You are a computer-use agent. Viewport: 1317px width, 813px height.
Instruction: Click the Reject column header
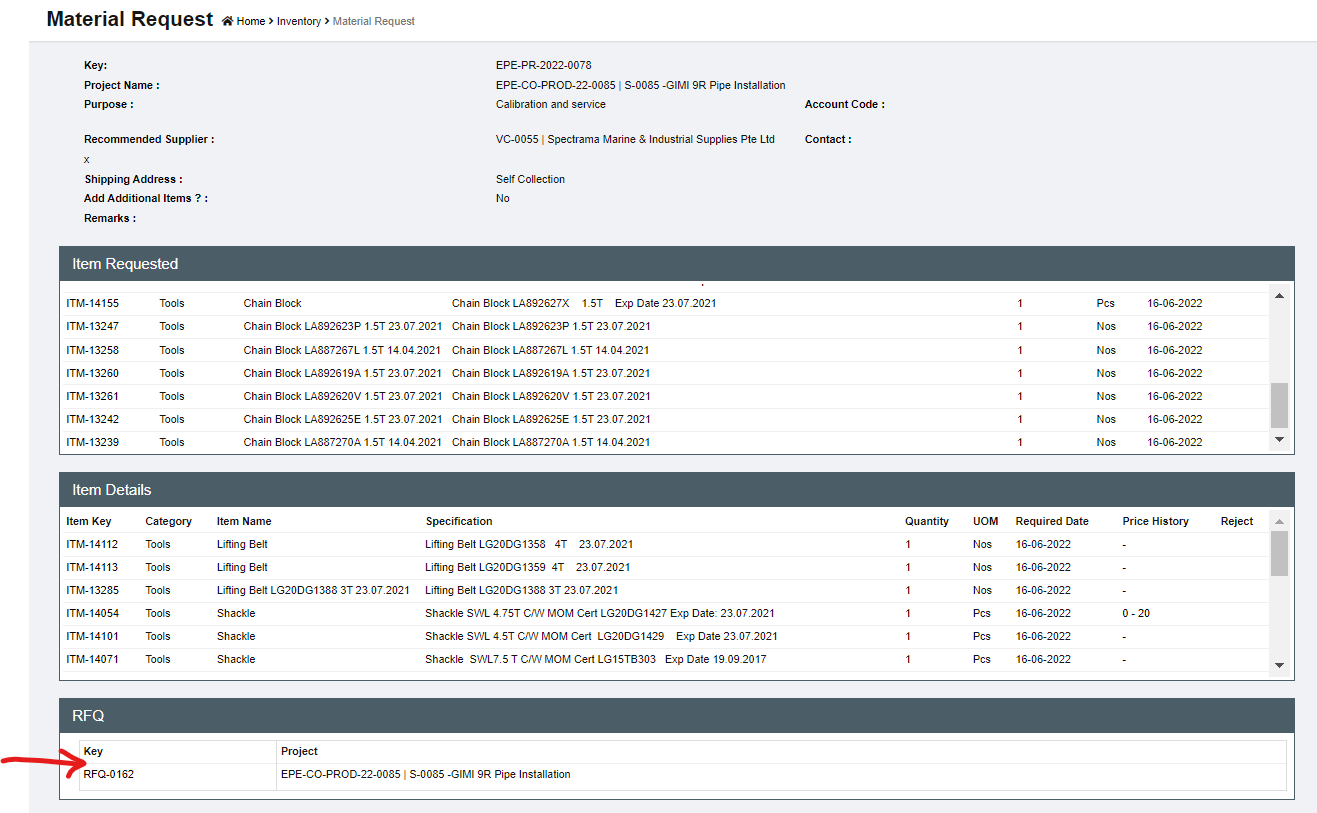[x=1236, y=521]
